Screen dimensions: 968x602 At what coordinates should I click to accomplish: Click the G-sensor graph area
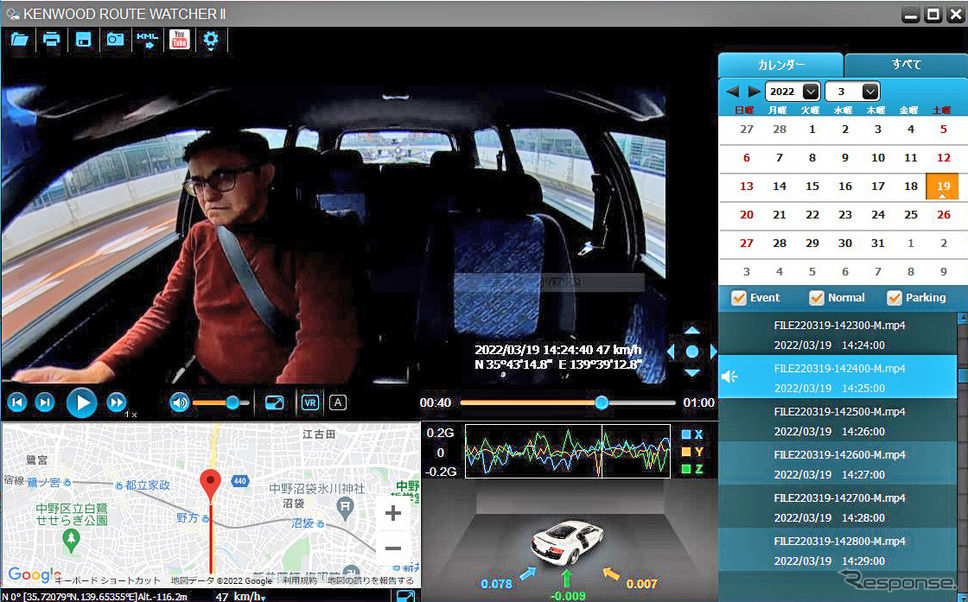click(x=568, y=451)
